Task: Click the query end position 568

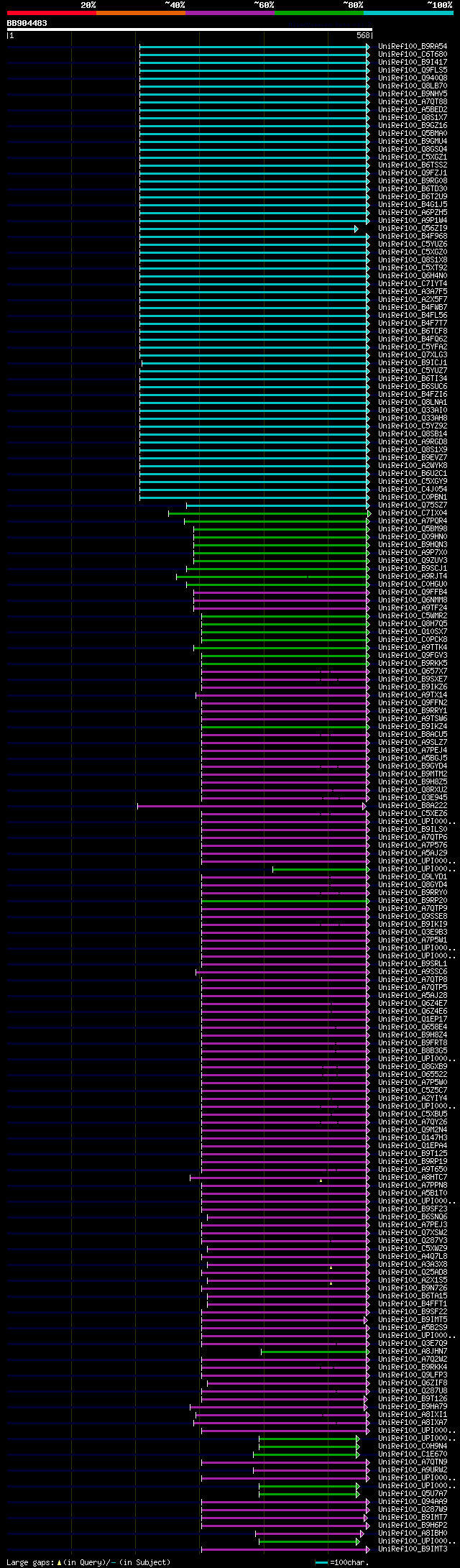Action: [363, 35]
